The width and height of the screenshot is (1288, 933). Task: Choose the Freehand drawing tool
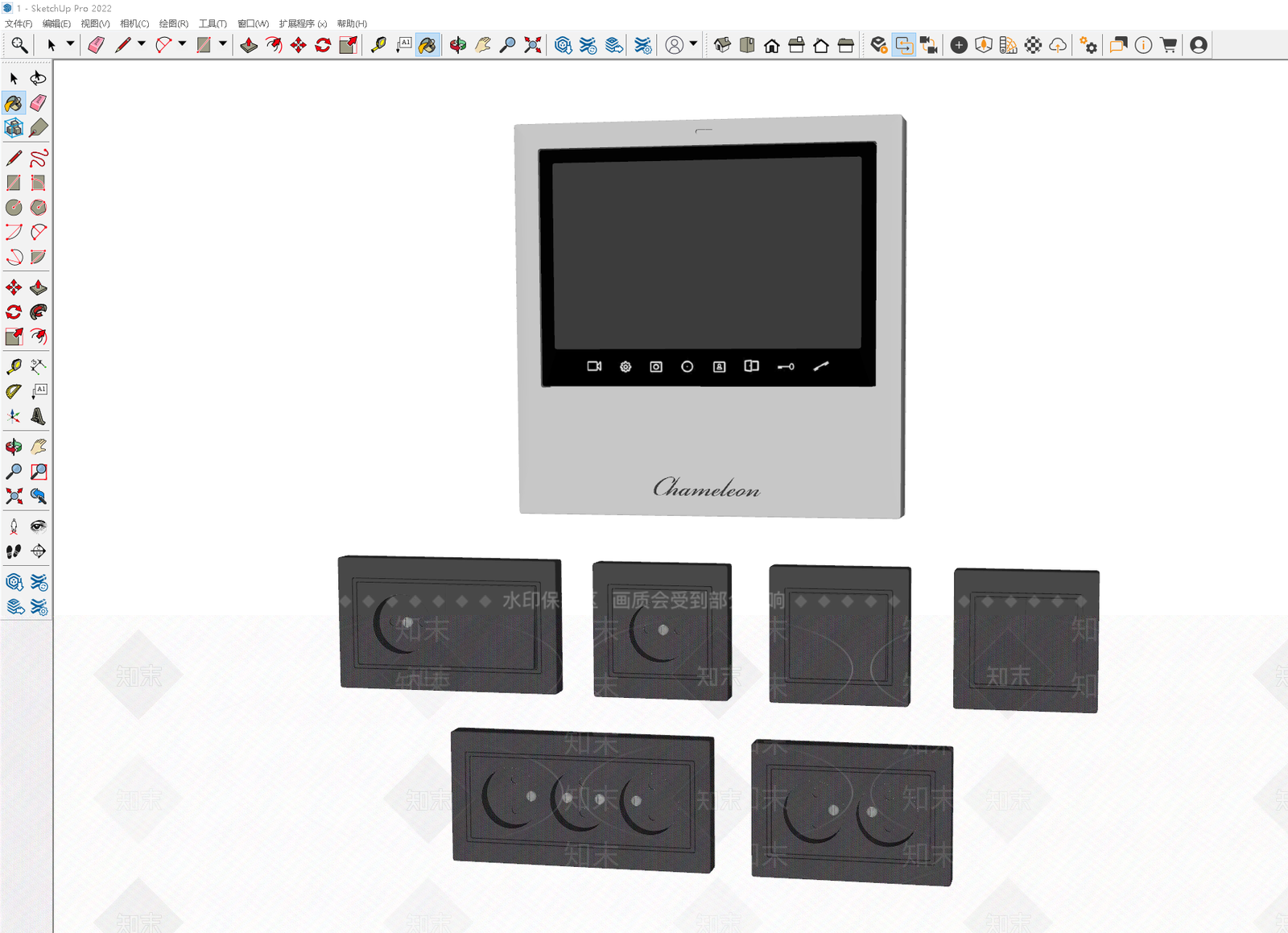[x=38, y=158]
